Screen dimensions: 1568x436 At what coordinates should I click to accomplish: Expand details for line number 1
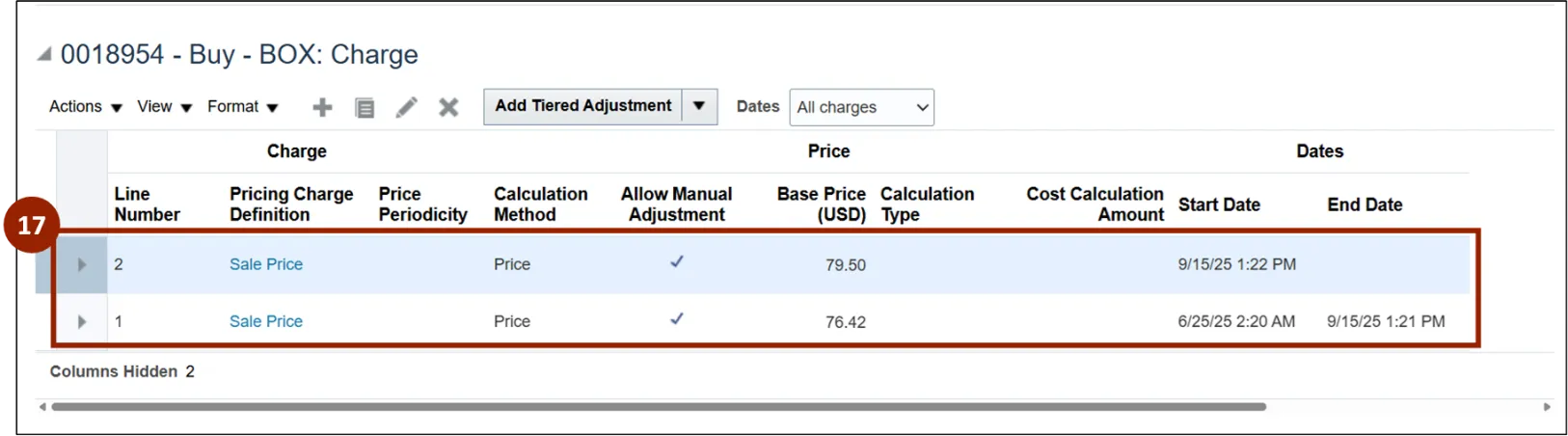coord(82,321)
